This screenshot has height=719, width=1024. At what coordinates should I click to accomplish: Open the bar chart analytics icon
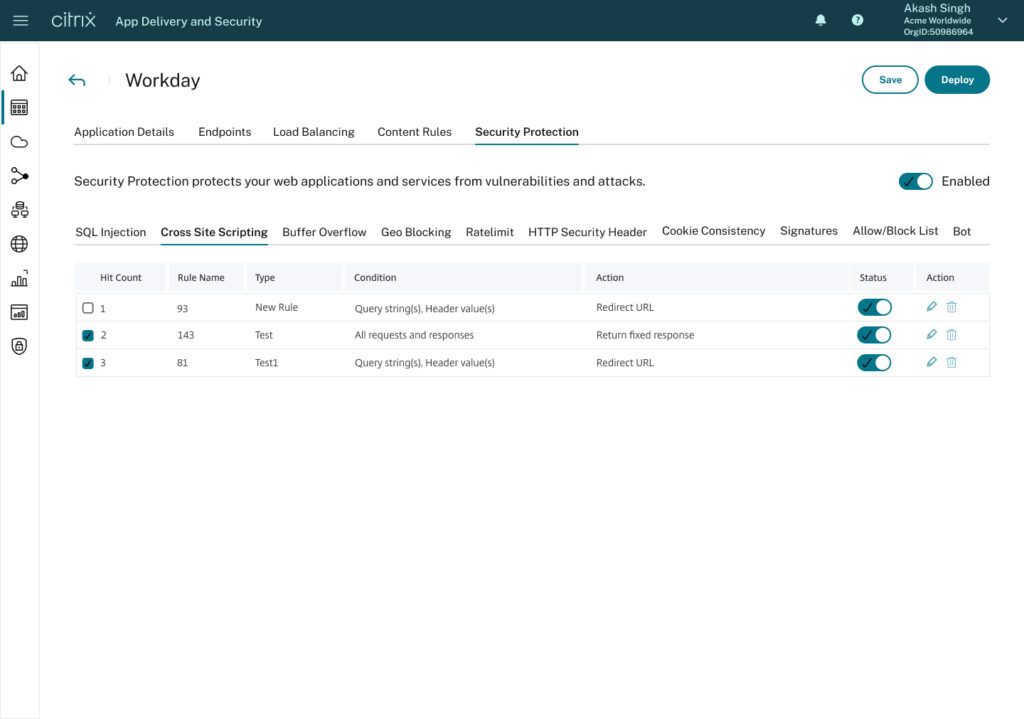19,279
